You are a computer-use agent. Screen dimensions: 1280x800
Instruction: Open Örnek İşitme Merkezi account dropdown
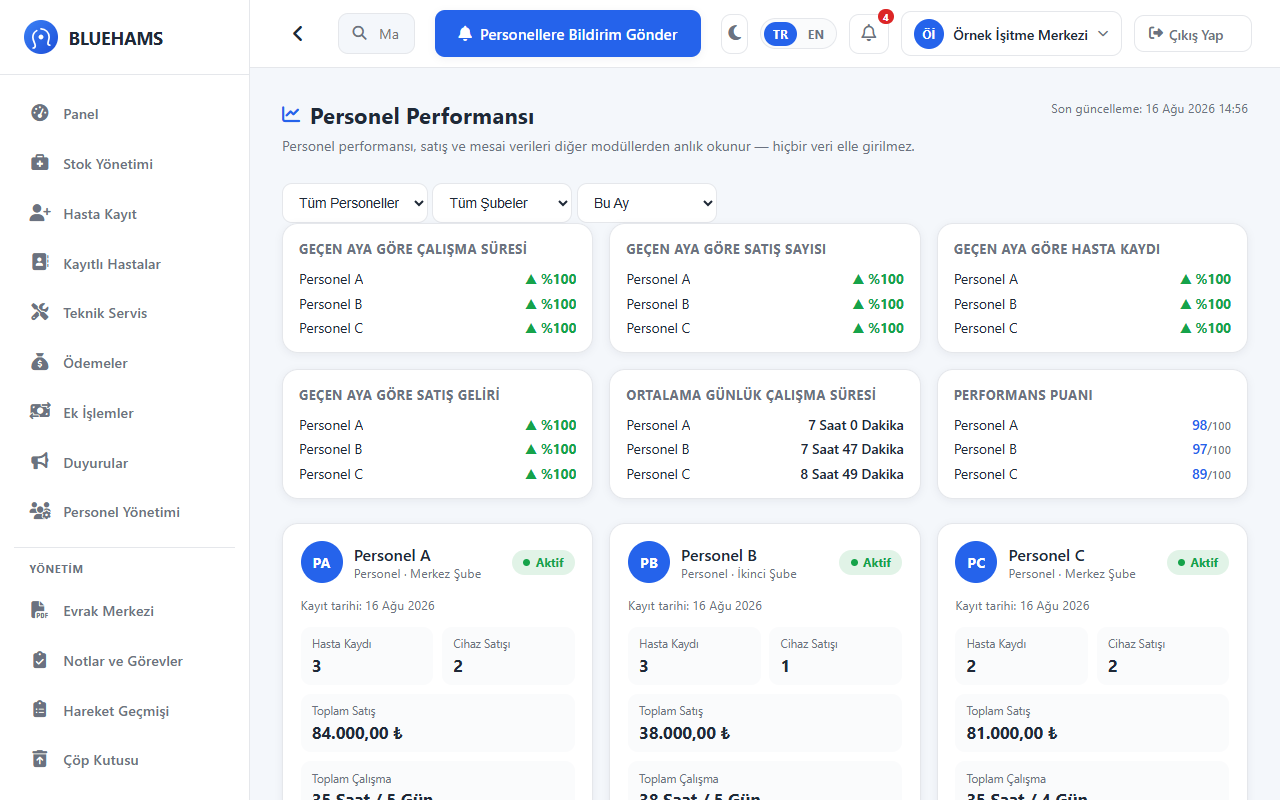[1011, 34]
